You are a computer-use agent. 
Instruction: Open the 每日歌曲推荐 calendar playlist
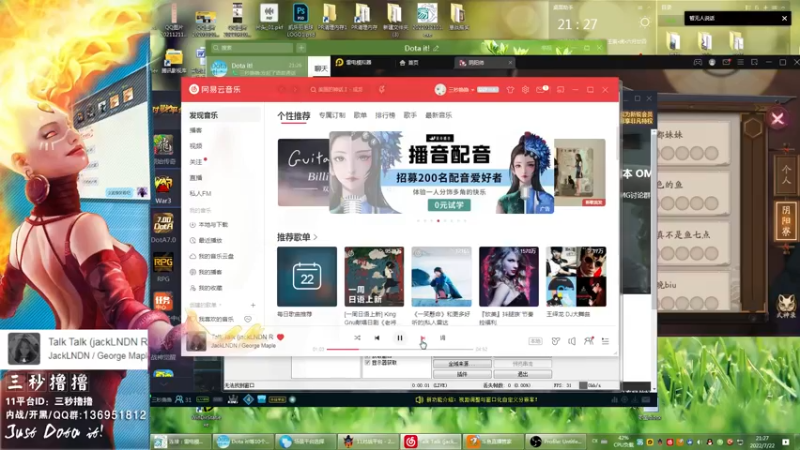pos(307,277)
